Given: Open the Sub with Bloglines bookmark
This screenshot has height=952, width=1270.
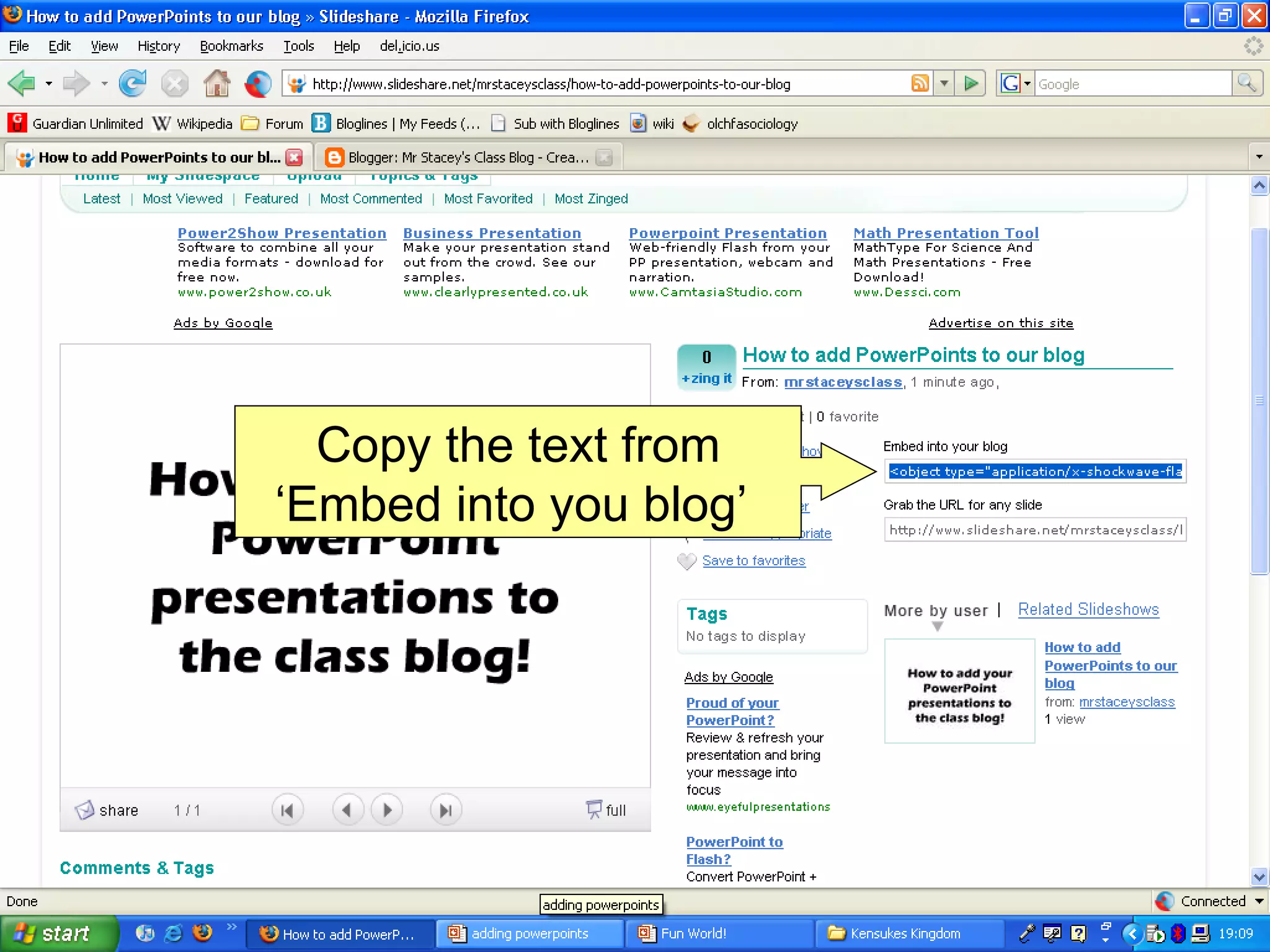Looking at the screenshot, I should 555,123.
